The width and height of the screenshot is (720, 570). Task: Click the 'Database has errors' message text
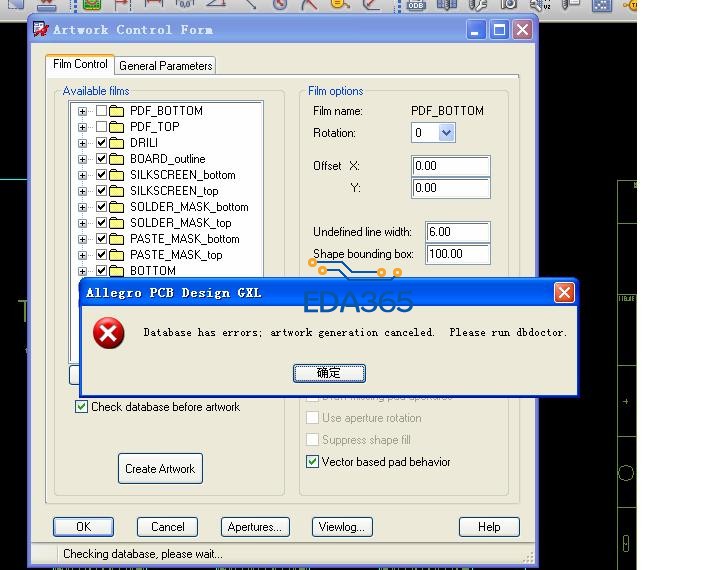click(354, 333)
